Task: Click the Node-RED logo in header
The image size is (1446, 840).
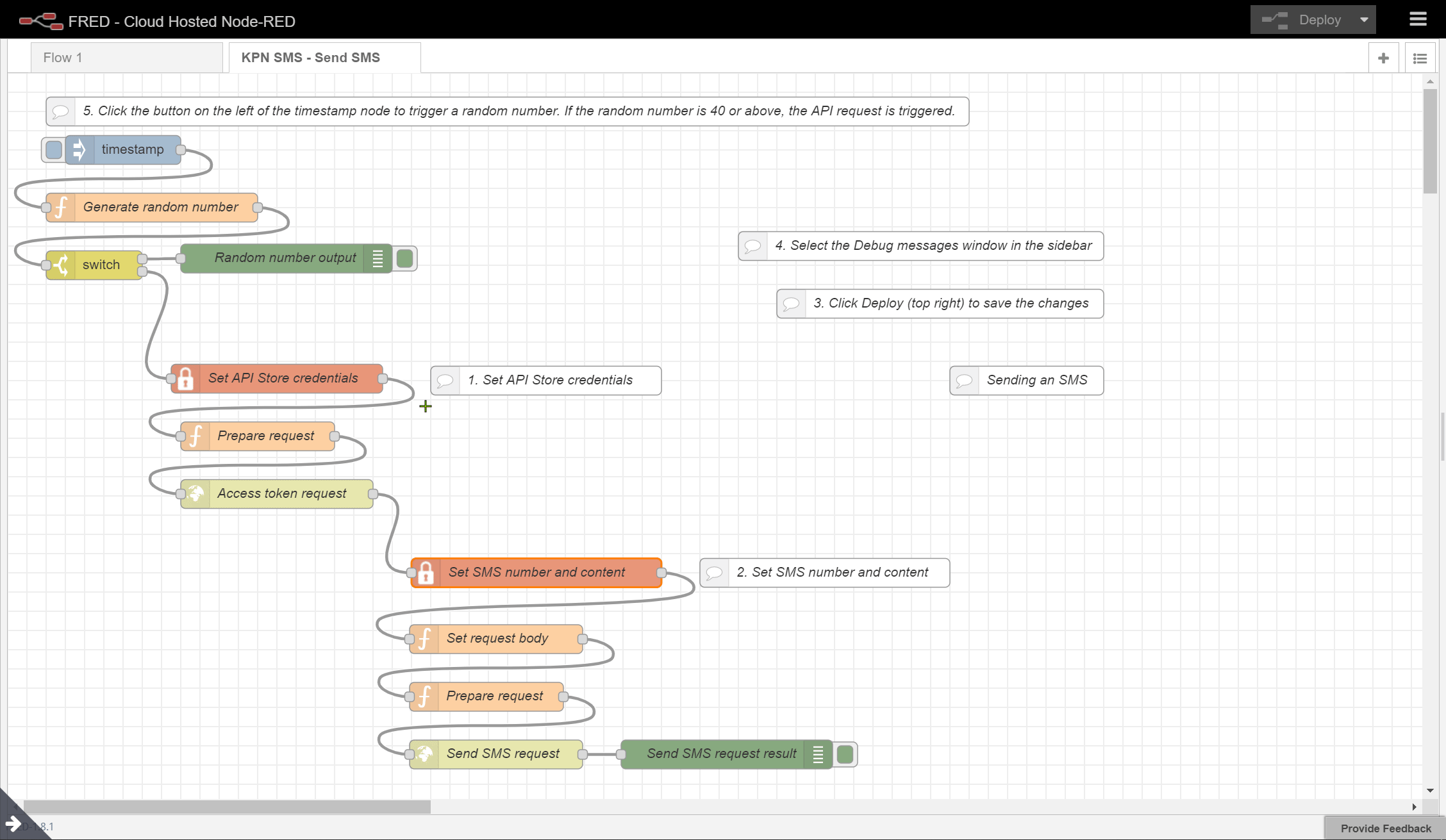Action: [x=41, y=21]
